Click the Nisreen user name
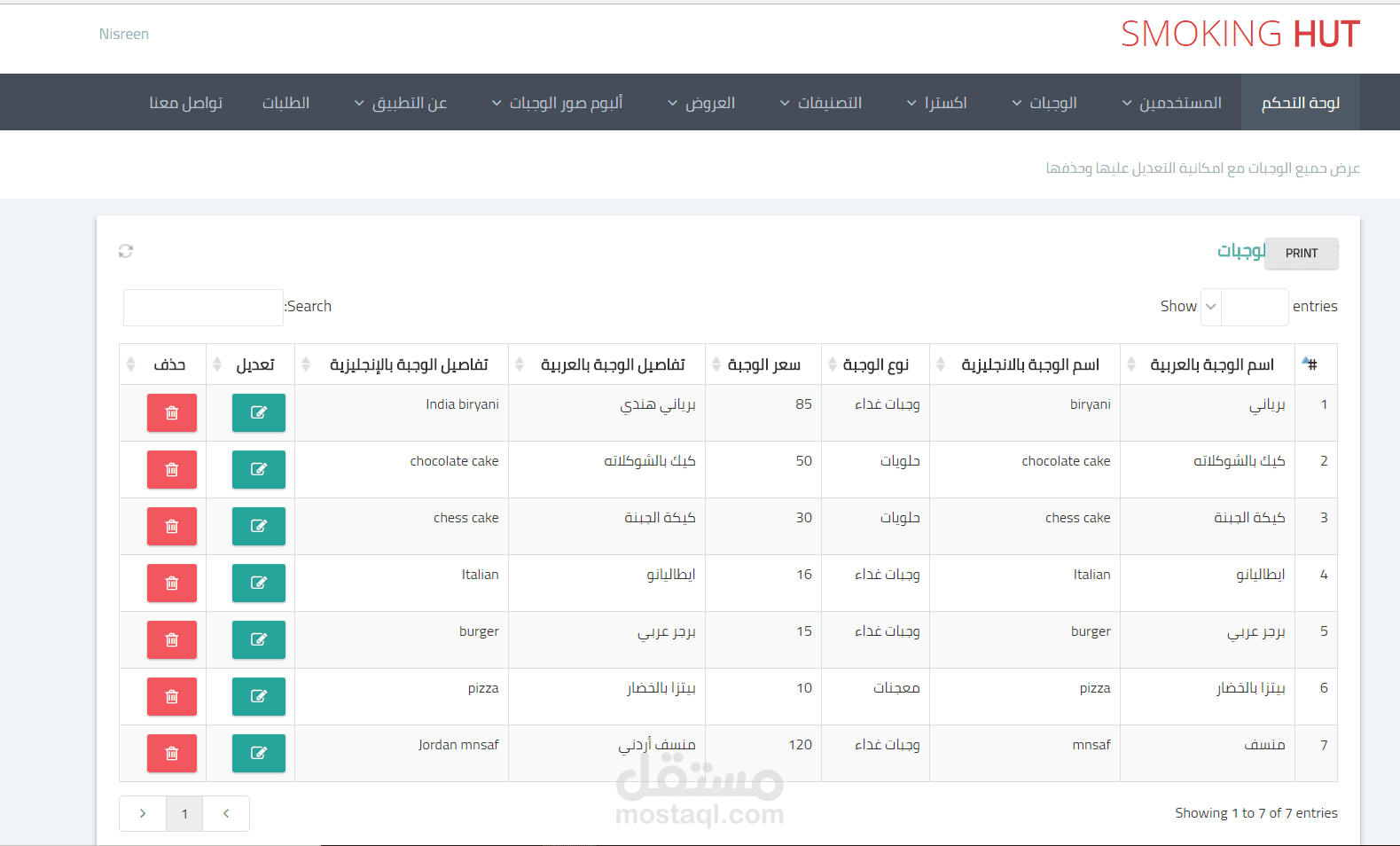 coord(124,35)
